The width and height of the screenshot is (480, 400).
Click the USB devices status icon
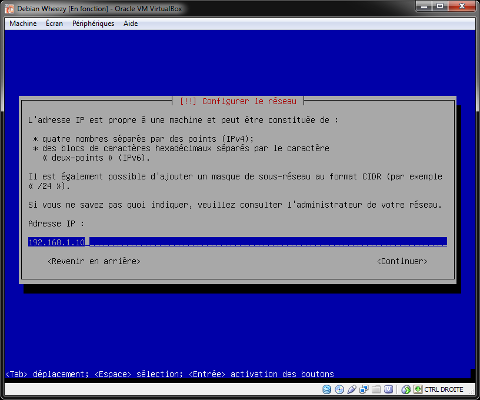click(352, 389)
